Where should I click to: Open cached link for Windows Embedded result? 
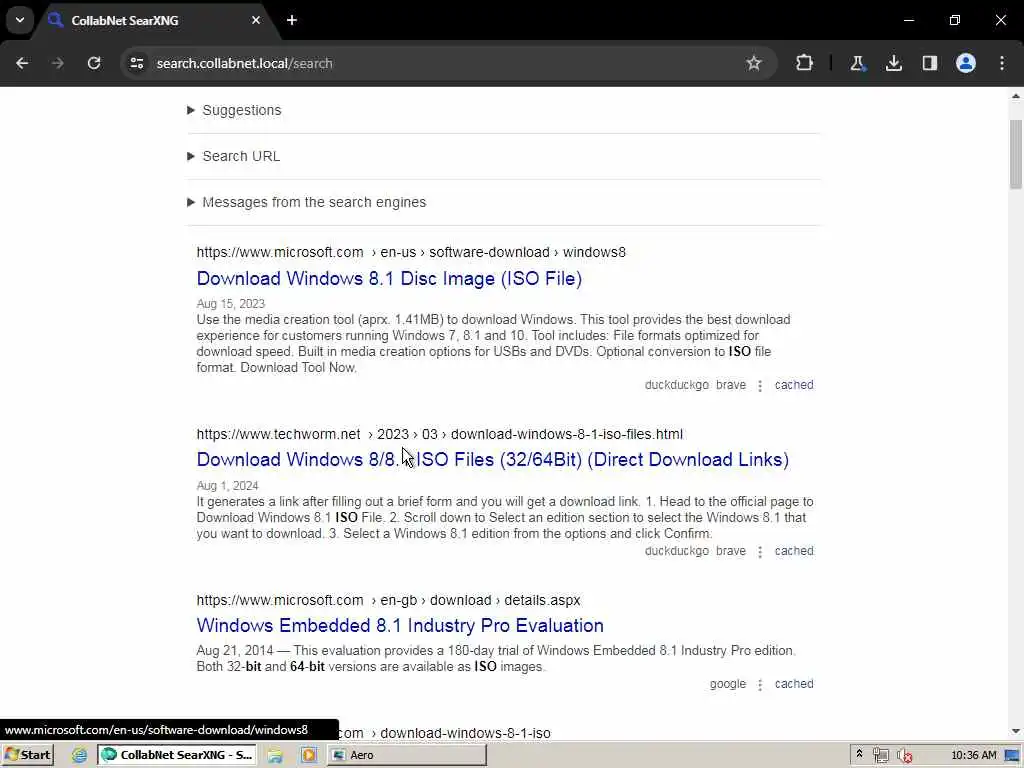793,684
